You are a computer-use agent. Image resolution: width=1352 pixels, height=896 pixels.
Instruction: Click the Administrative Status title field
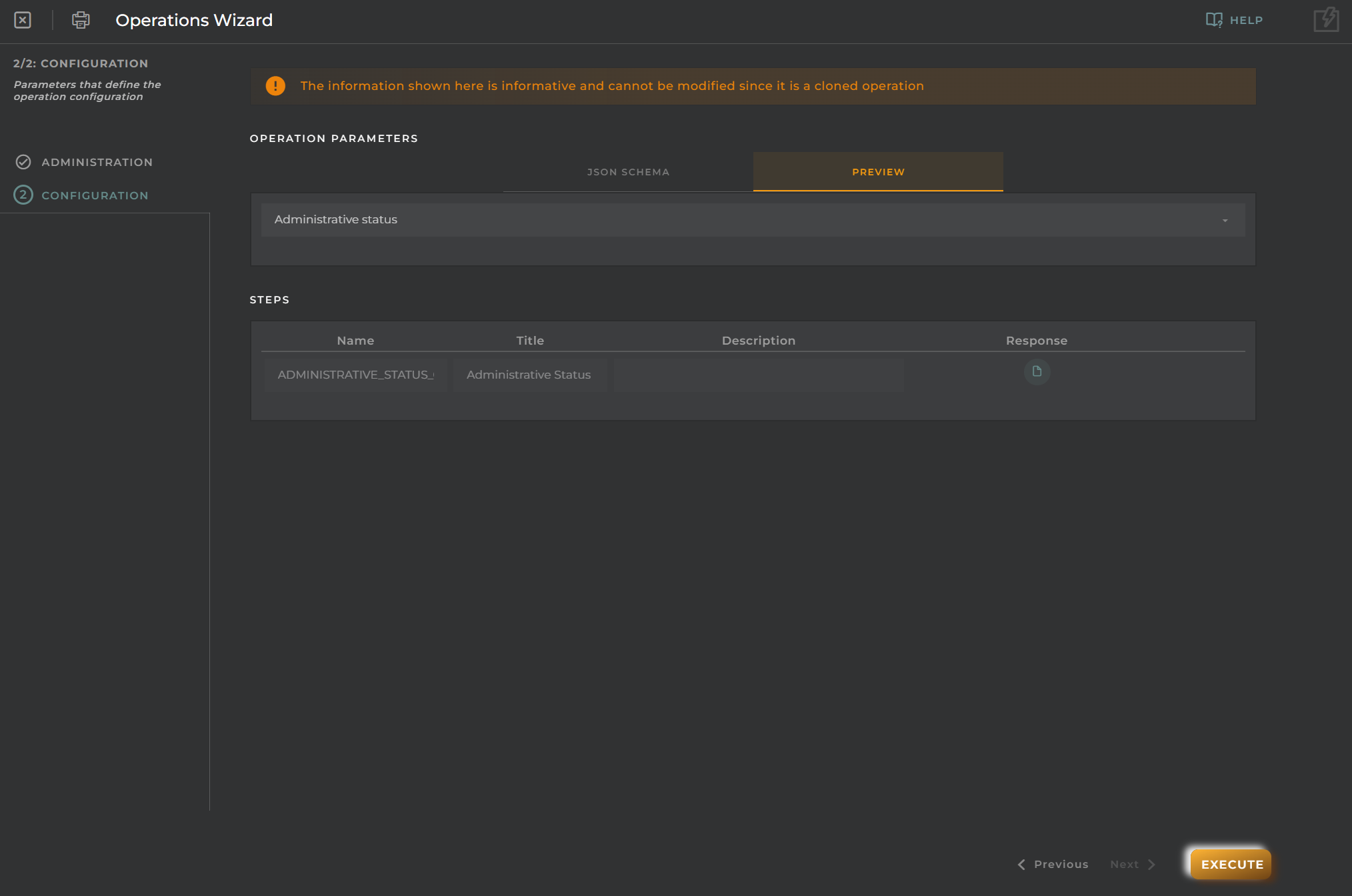(x=530, y=375)
